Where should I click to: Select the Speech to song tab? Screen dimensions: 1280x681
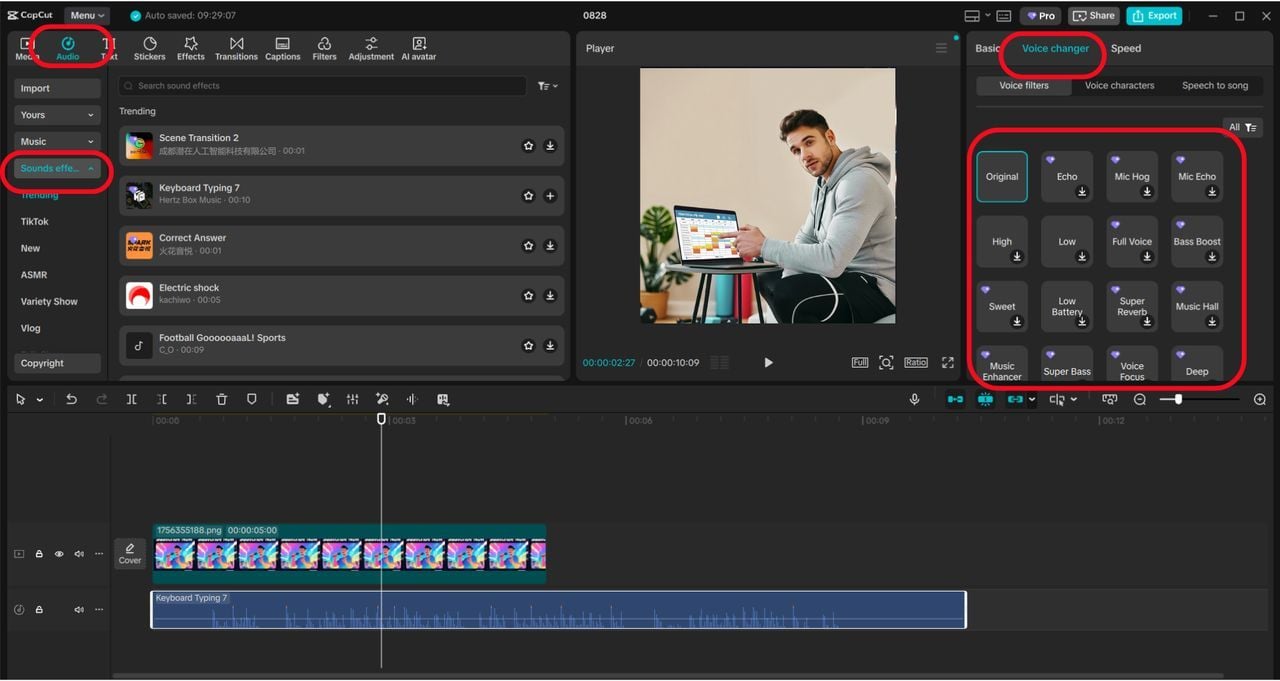1214,86
